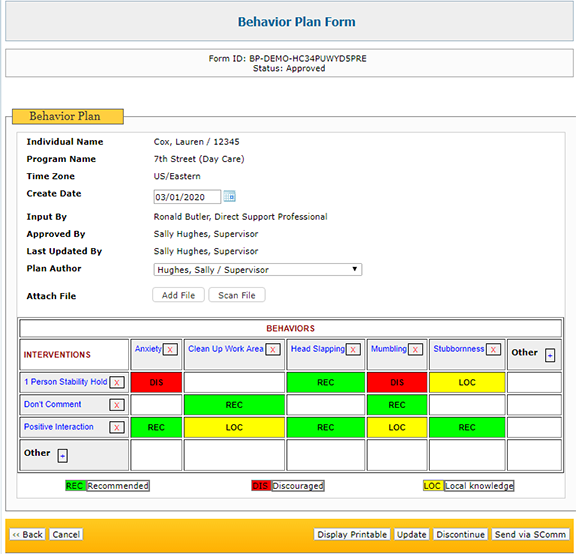Delete the Stubbornness behavior column
The width and height of the screenshot is (576, 554).
click(x=493, y=349)
